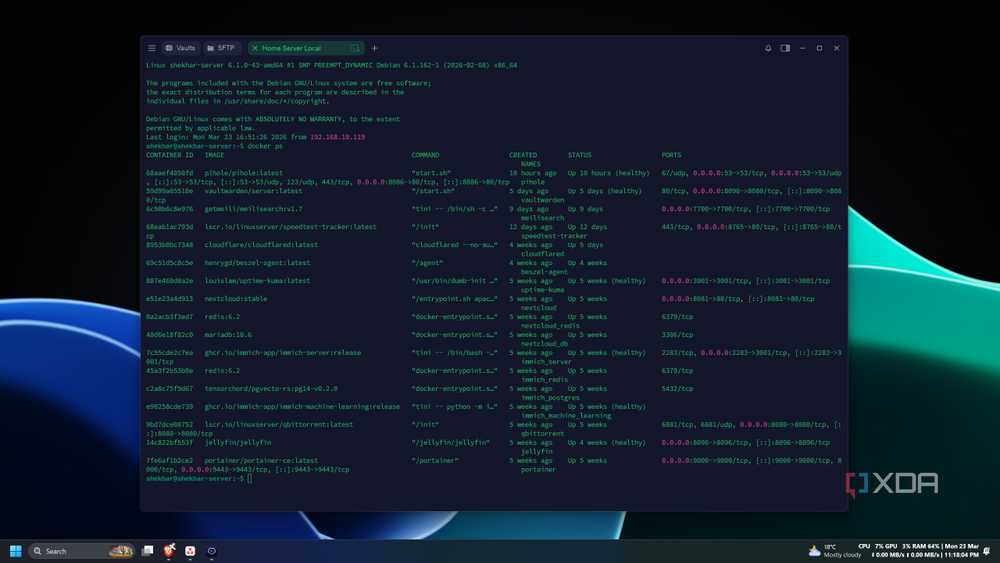
Task: Open Brave browser from the taskbar
Action: [169, 550]
